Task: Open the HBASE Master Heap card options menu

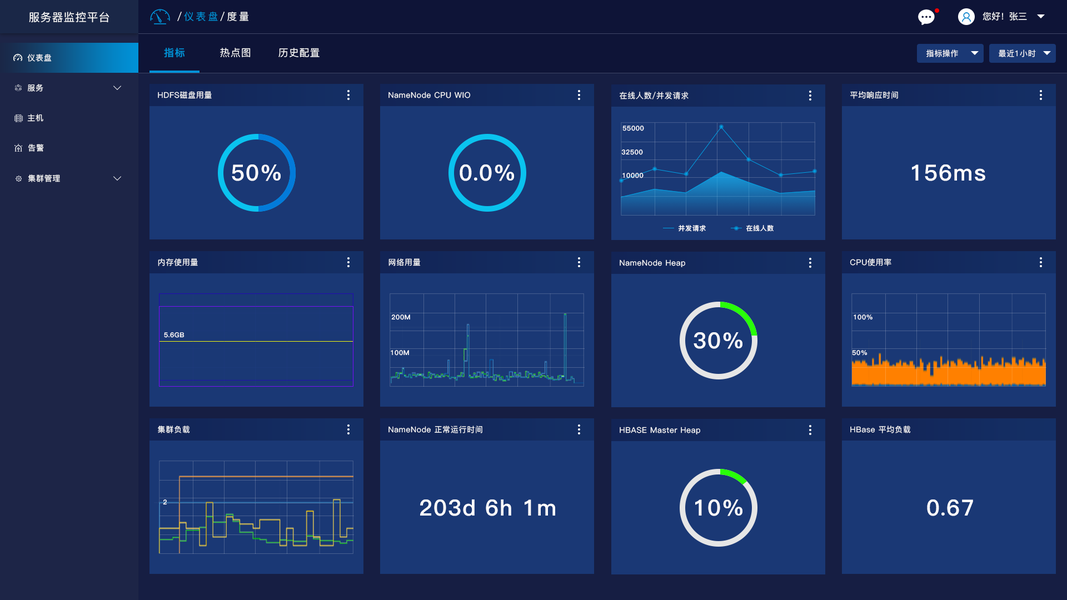Action: 810,430
